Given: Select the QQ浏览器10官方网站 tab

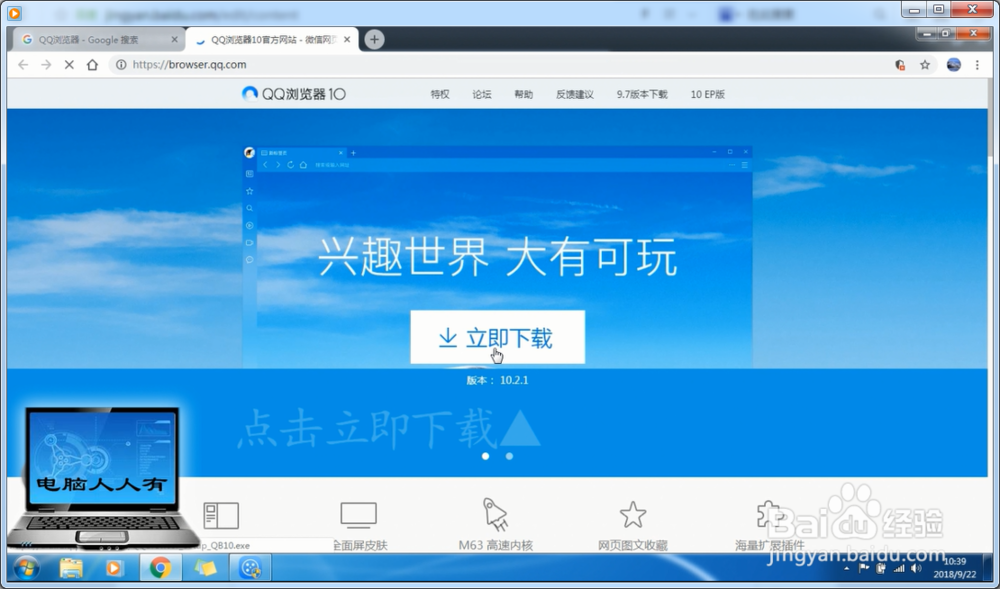Looking at the screenshot, I should pos(272,40).
